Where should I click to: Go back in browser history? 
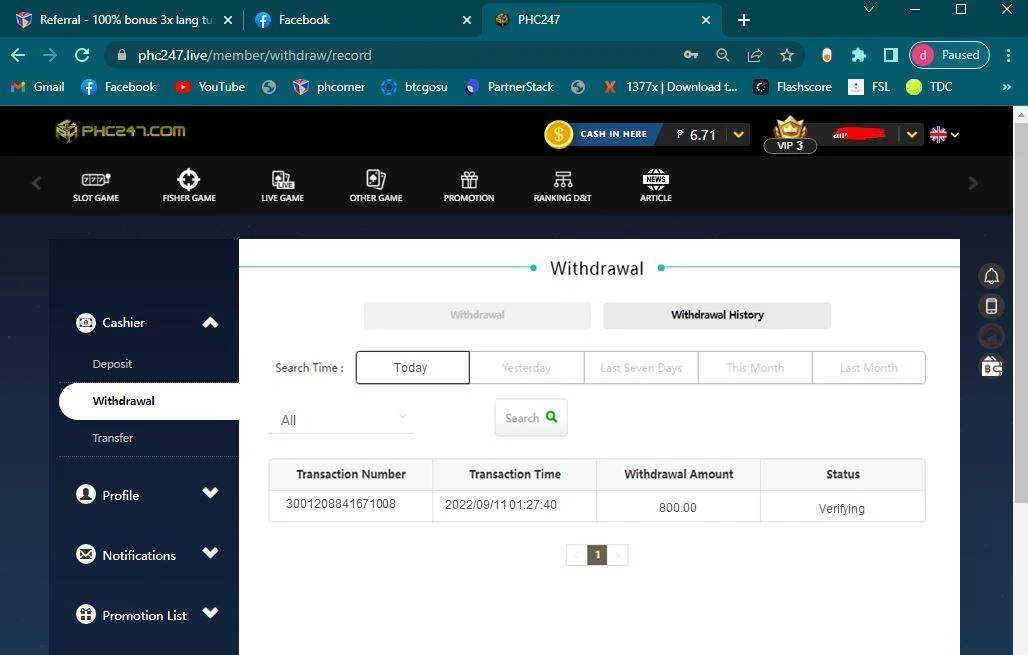18,55
